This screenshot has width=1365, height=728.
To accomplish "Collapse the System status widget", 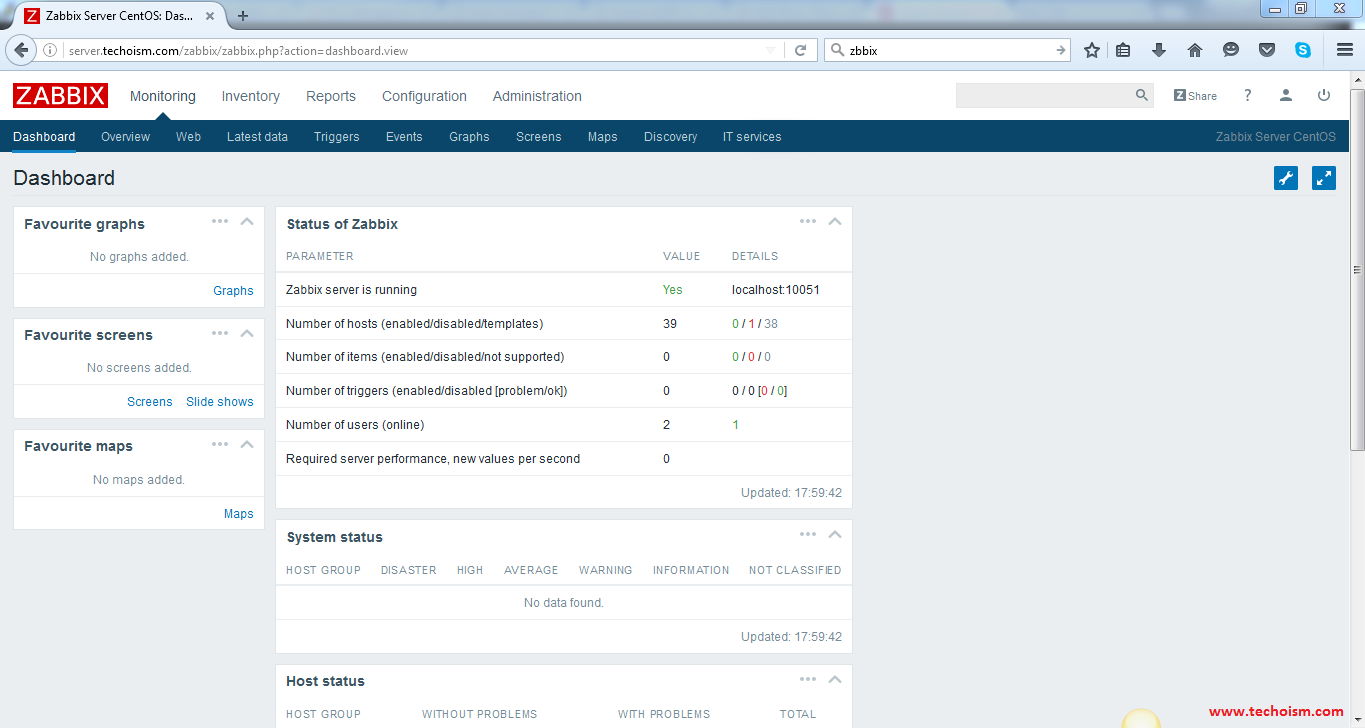I will (x=835, y=535).
